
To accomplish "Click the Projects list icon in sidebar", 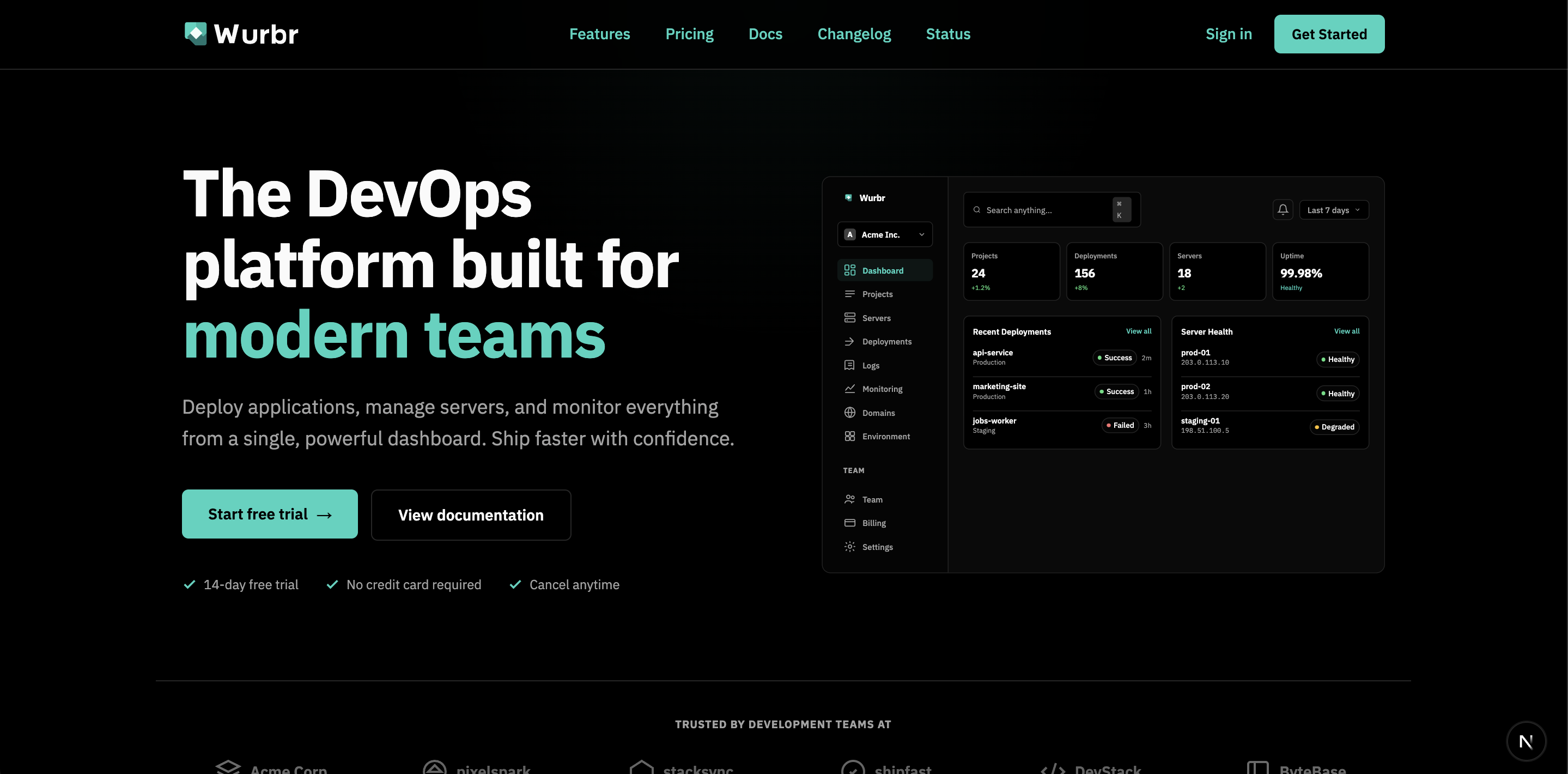I will click(850, 294).
